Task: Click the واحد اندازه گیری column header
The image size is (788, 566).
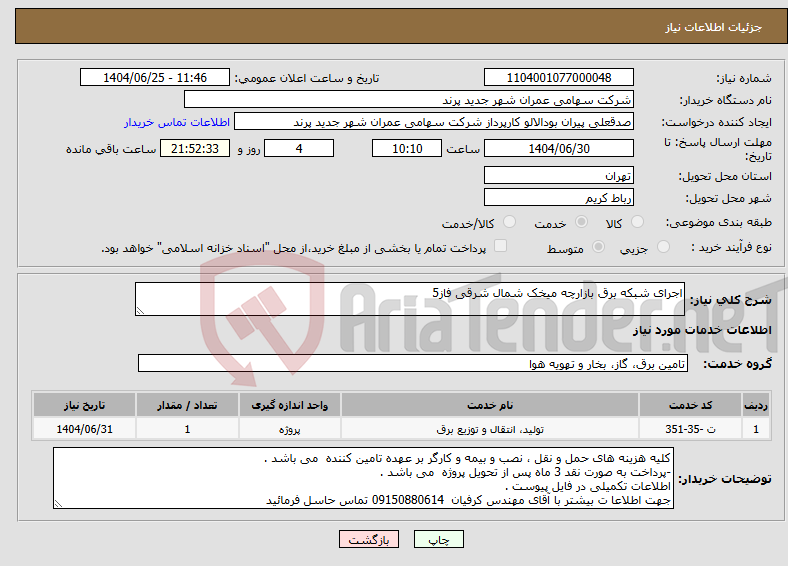Action: tap(289, 405)
